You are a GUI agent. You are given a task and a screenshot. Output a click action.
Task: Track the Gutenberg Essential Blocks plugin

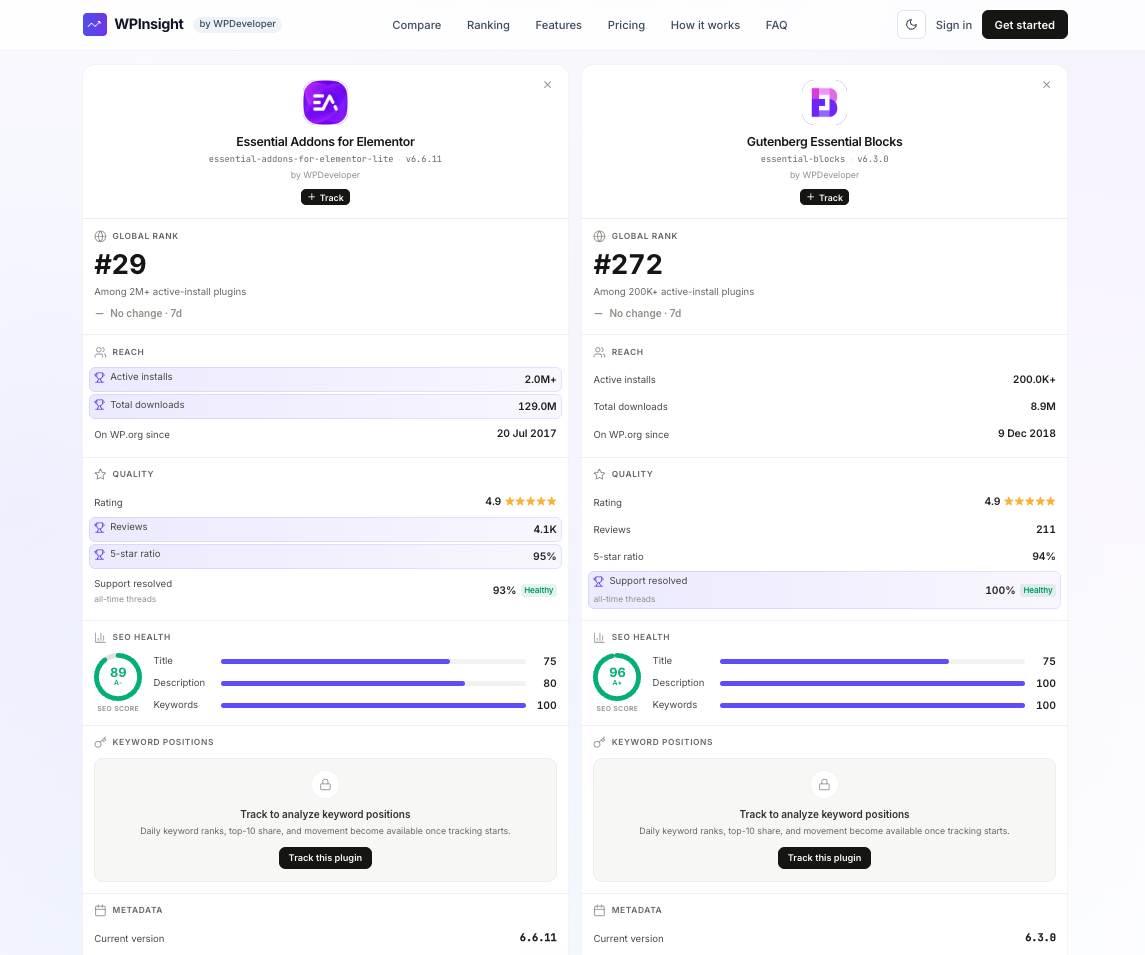tap(824, 197)
